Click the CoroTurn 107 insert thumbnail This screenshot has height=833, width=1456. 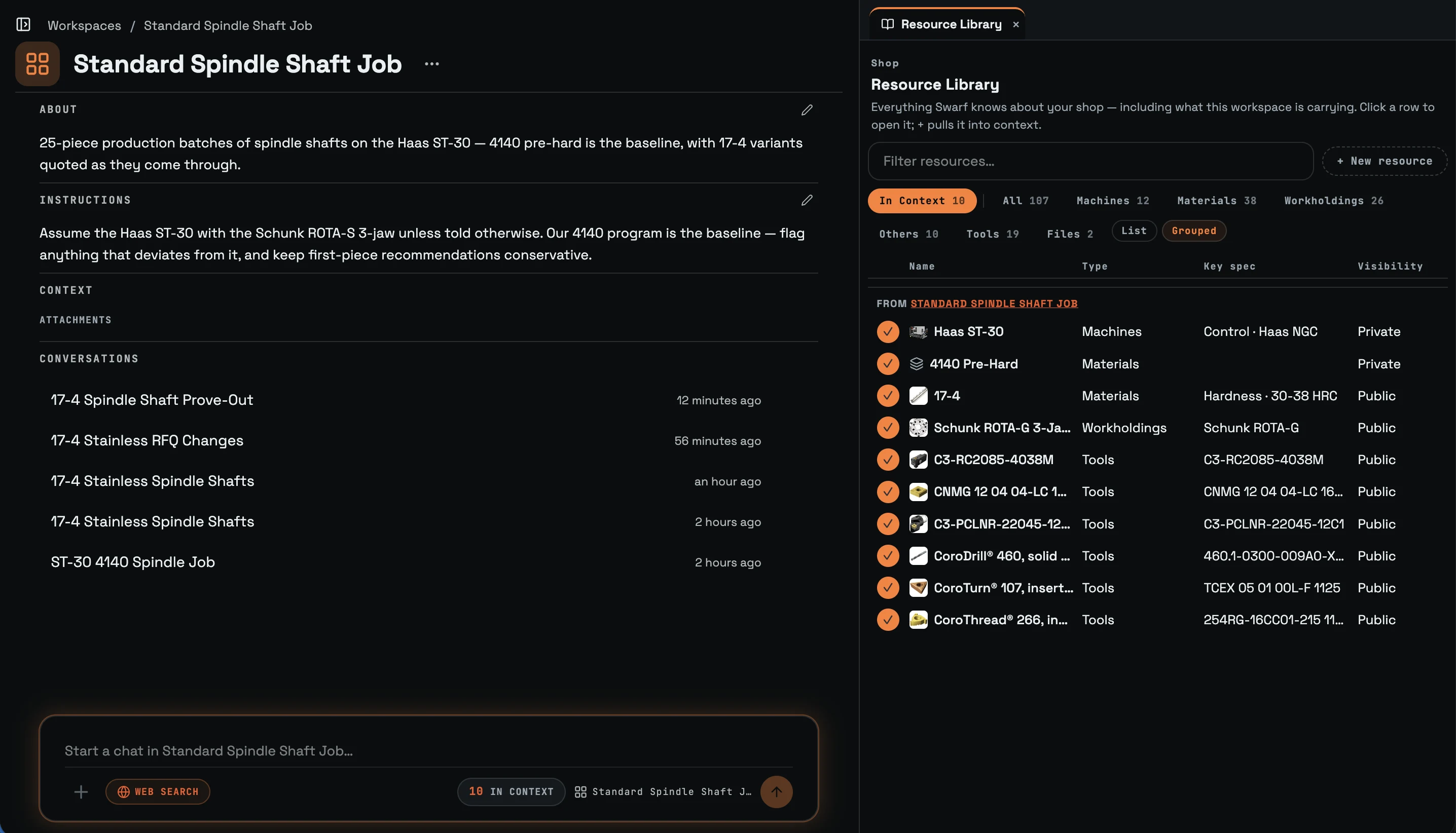(x=918, y=588)
